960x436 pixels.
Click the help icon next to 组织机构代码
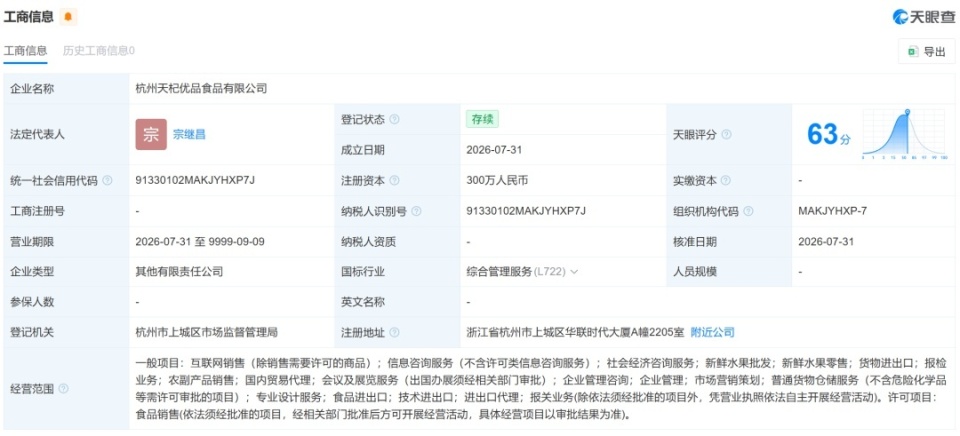pyautogui.click(x=748, y=211)
